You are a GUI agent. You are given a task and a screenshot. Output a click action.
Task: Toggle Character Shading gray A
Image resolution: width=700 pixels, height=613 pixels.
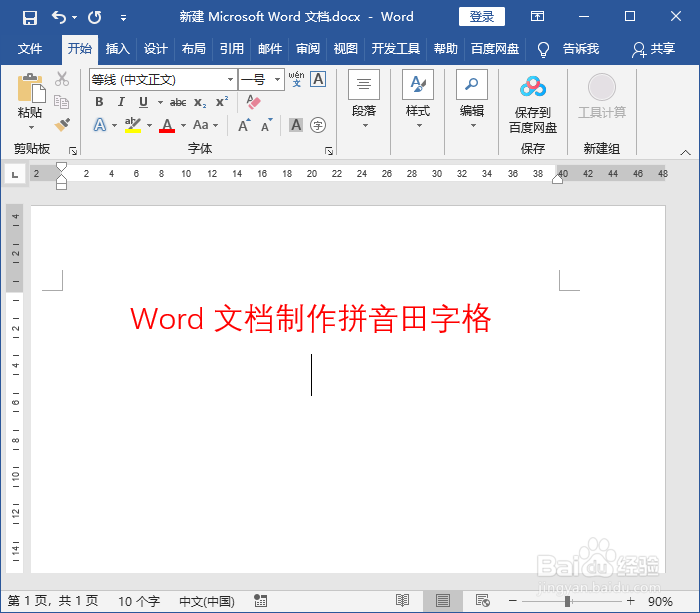pyautogui.click(x=296, y=125)
